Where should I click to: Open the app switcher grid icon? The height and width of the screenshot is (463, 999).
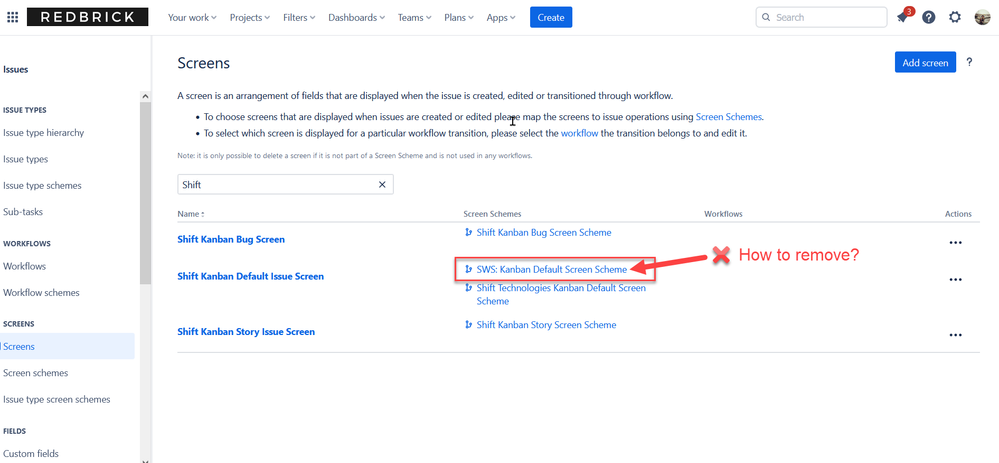[x=12, y=17]
